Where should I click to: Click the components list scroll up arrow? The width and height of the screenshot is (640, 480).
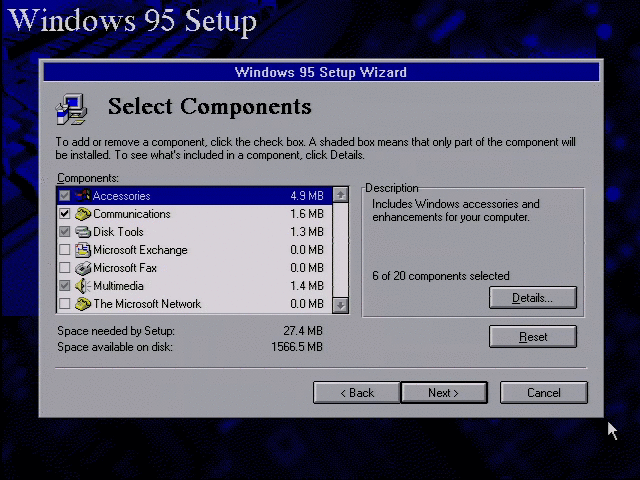click(340, 195)
